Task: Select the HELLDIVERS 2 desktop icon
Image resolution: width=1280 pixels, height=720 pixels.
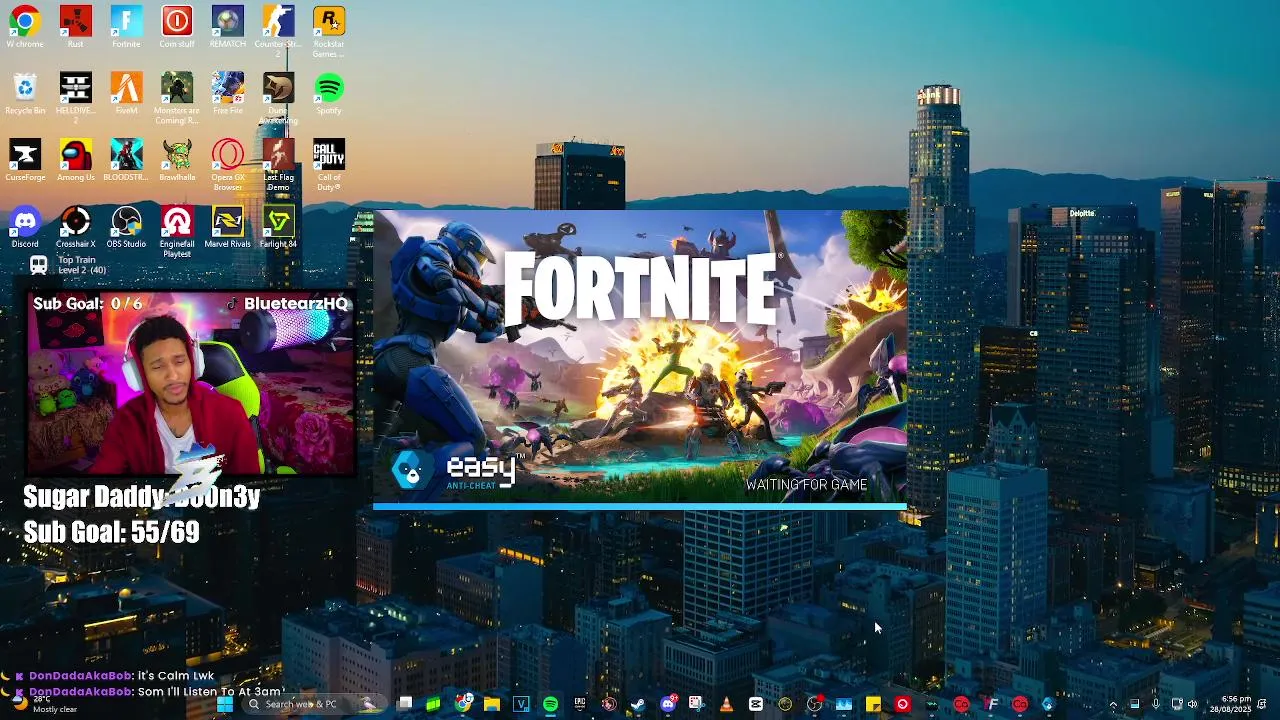Action: coord(76,97)
